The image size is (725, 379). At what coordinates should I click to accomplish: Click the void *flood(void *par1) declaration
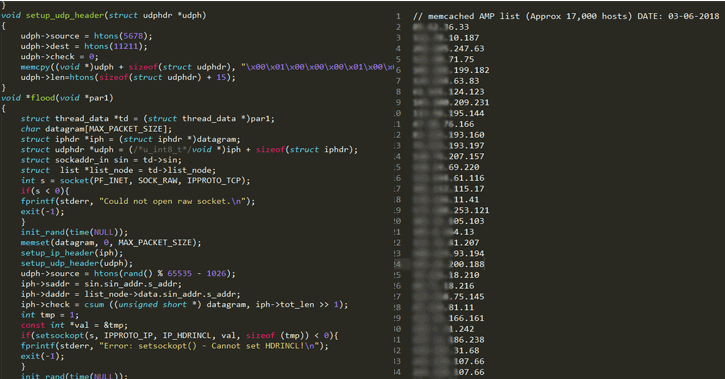pyautogui.click(x=57, y=98)
